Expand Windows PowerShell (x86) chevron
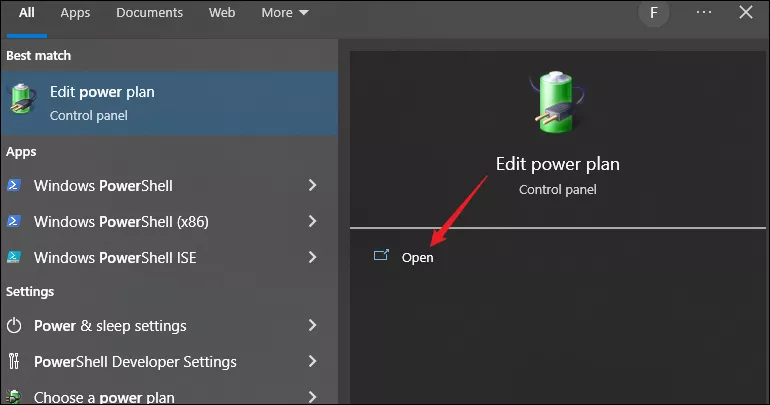This screenshot has width=770, height=405. coord(312,221)
